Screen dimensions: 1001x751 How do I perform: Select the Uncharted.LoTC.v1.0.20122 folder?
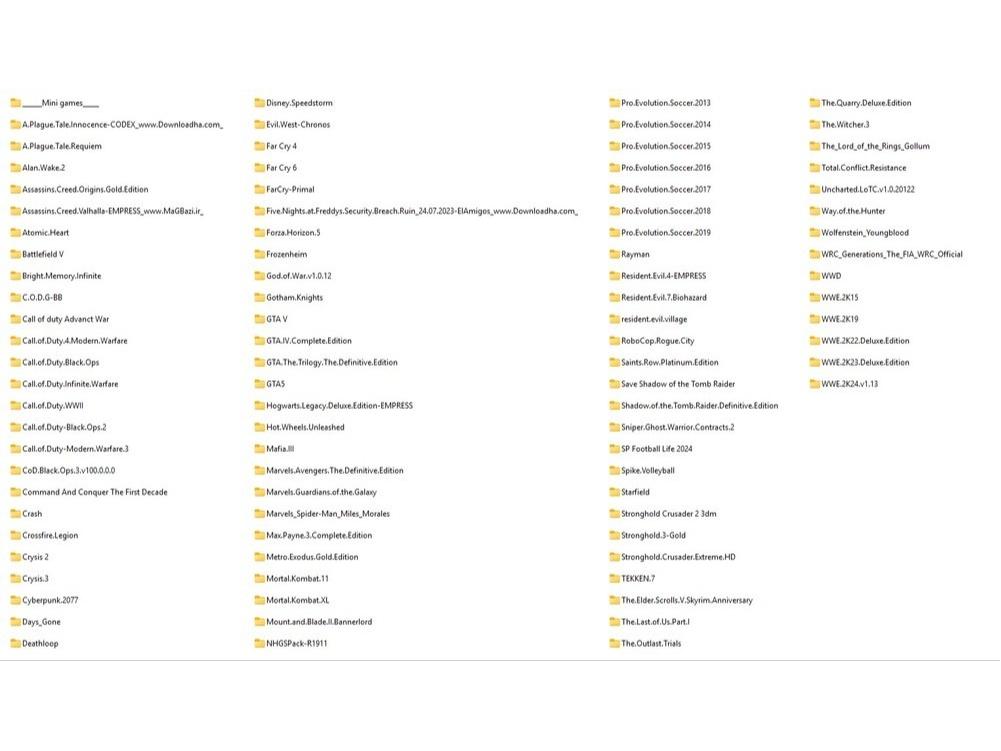click(867, 190)
